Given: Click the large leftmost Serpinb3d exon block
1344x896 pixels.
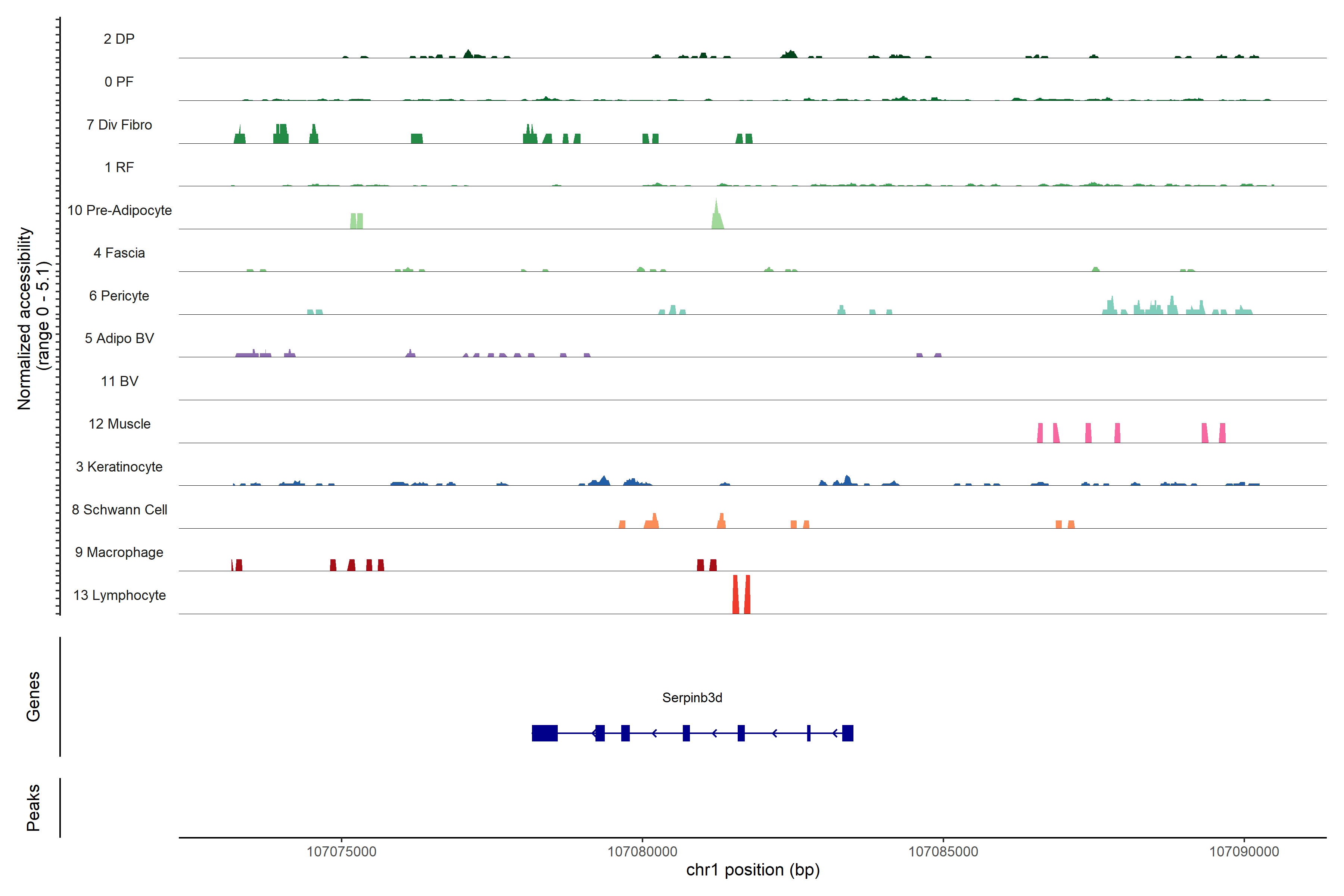Looking at the screenshot, I should click(545, 733).
